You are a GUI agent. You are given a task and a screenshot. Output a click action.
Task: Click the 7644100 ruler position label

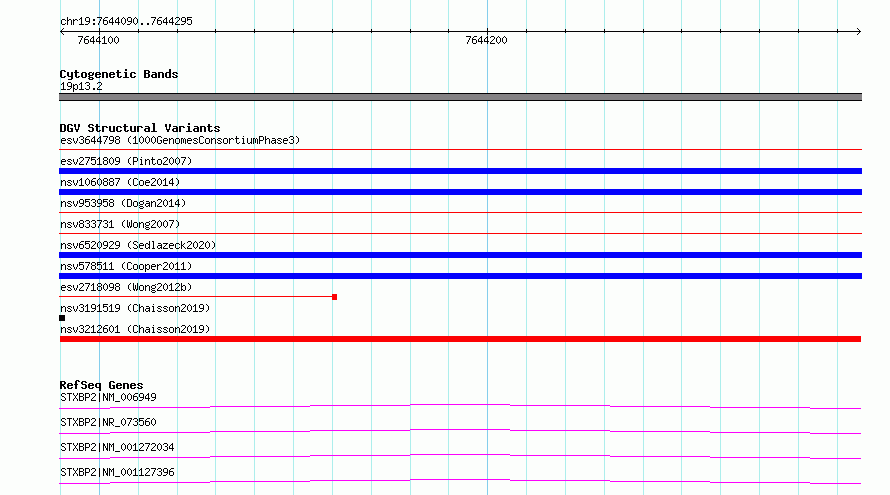click(98, 40)
